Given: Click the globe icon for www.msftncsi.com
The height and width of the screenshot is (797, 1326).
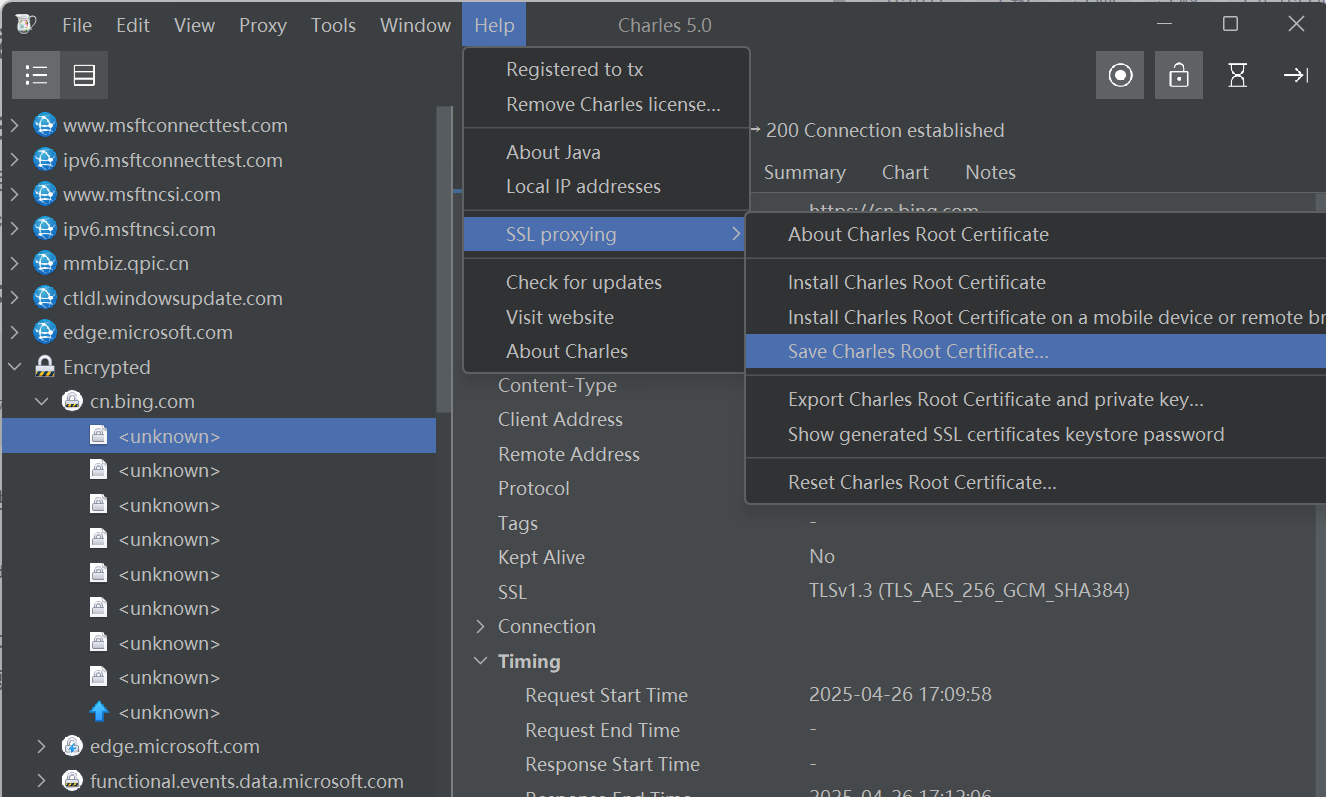Looking at the screenshot, I should coord(44,194).
